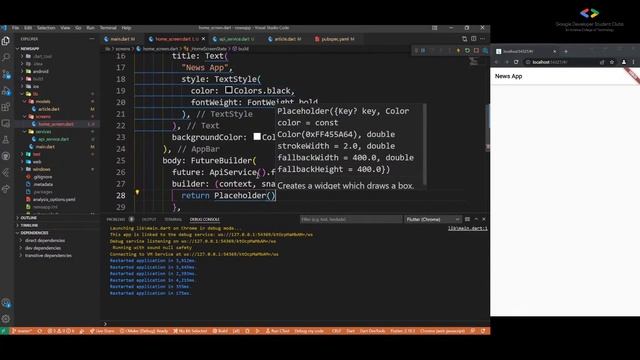Open the Edit menu
640x360 pixels.
[x=28, y=28]
